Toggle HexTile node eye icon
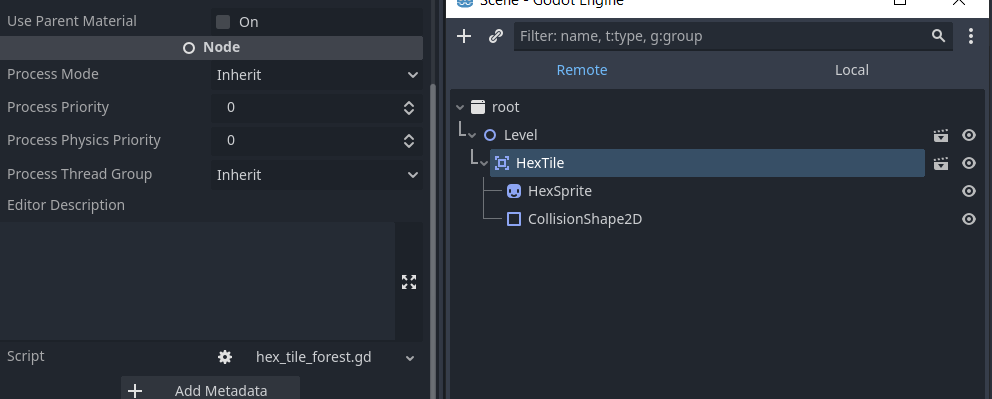 (x=969, y=163)
